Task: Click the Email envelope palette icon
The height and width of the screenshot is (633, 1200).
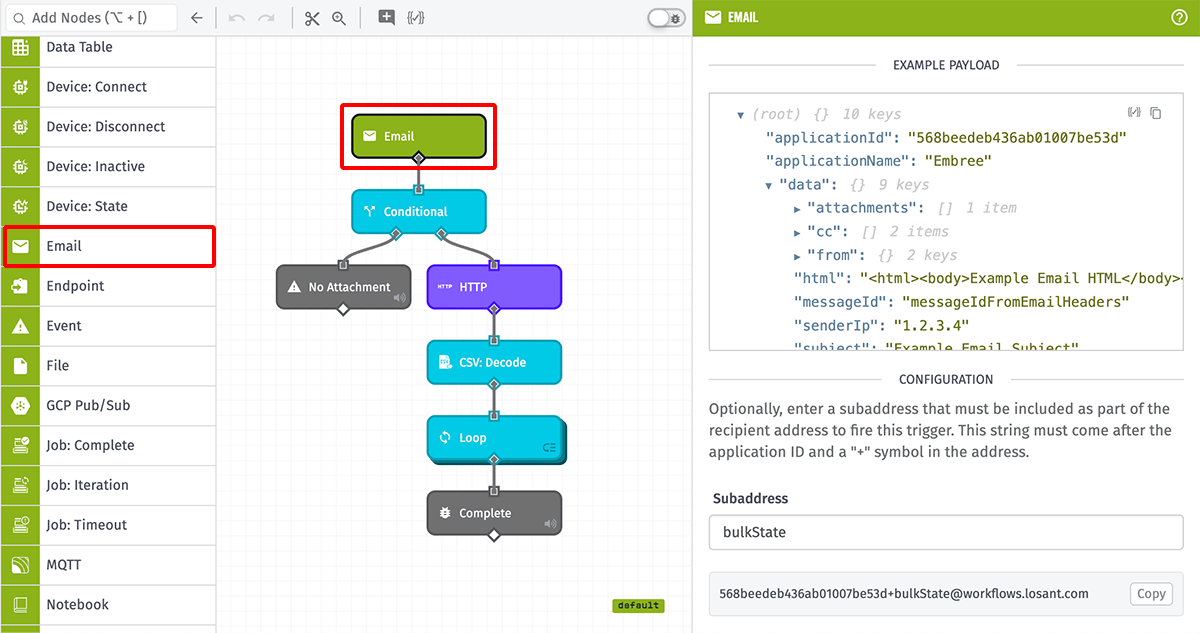Action: click(x=21, y=246)
